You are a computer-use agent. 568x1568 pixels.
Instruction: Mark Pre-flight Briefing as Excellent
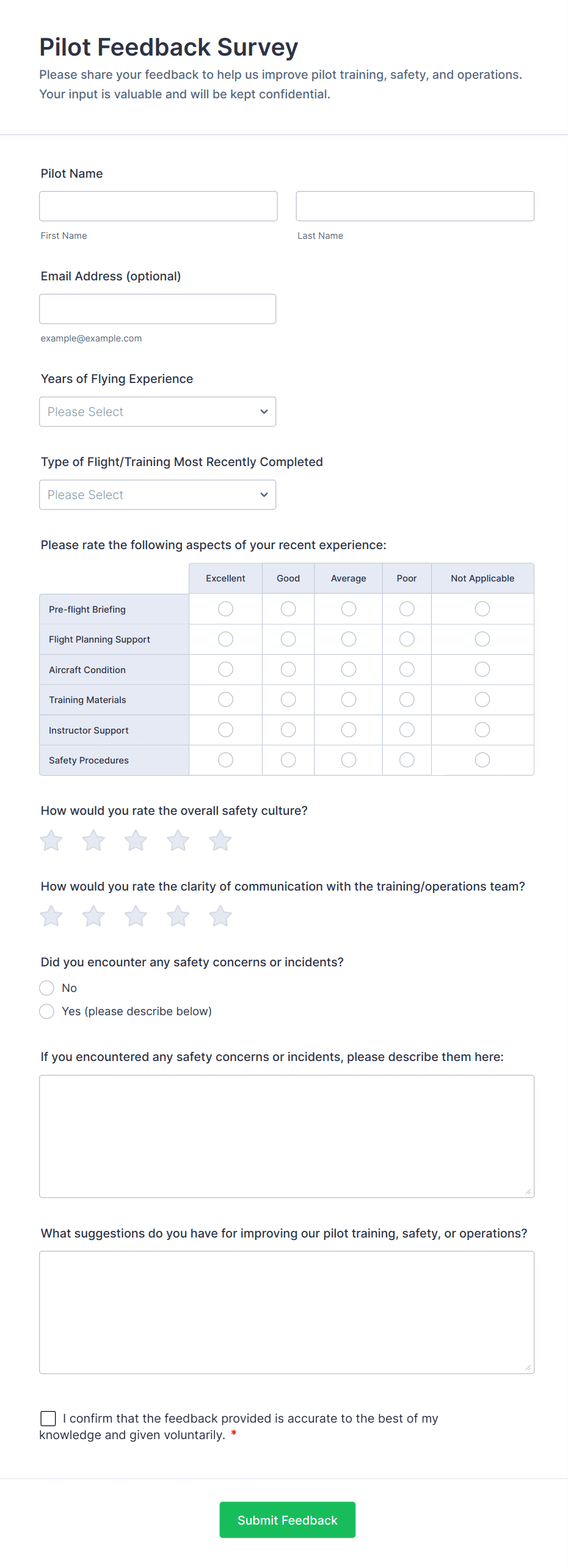pos(225,609)
